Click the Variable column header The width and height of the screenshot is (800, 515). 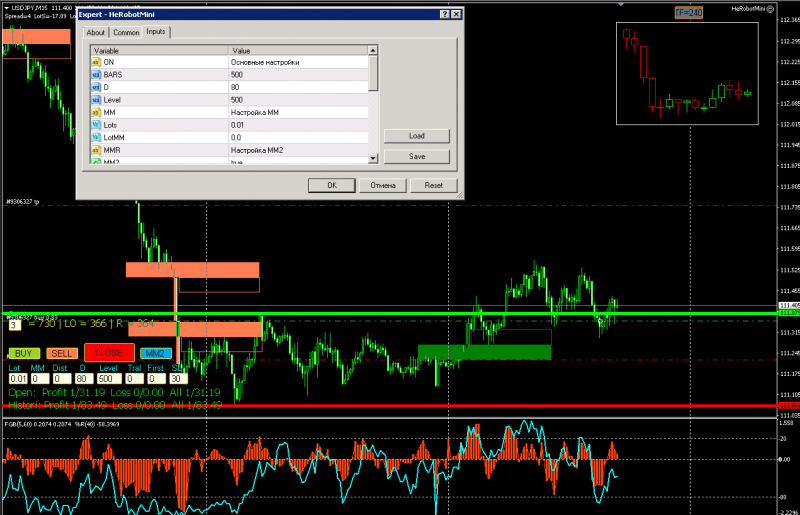coord(159,51)
